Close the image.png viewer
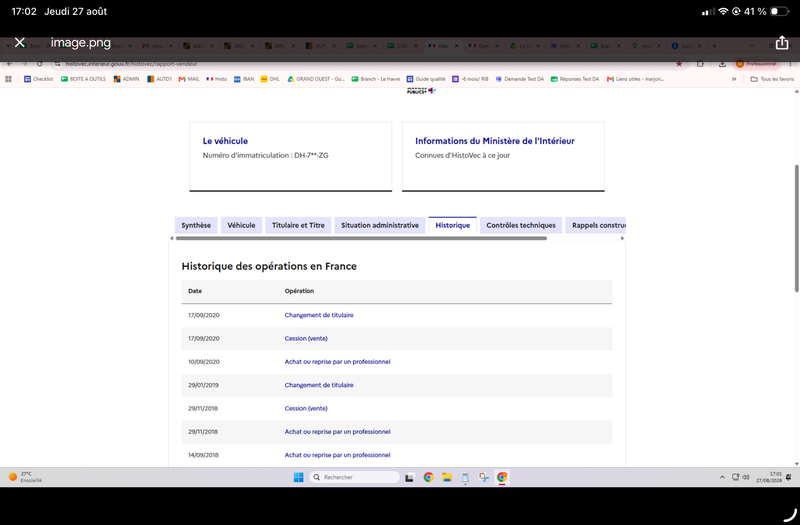 coord(20,43)
